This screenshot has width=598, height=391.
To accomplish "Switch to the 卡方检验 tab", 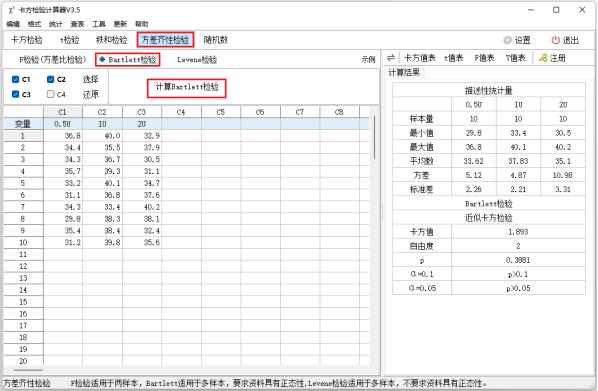I will coord(27,40).
